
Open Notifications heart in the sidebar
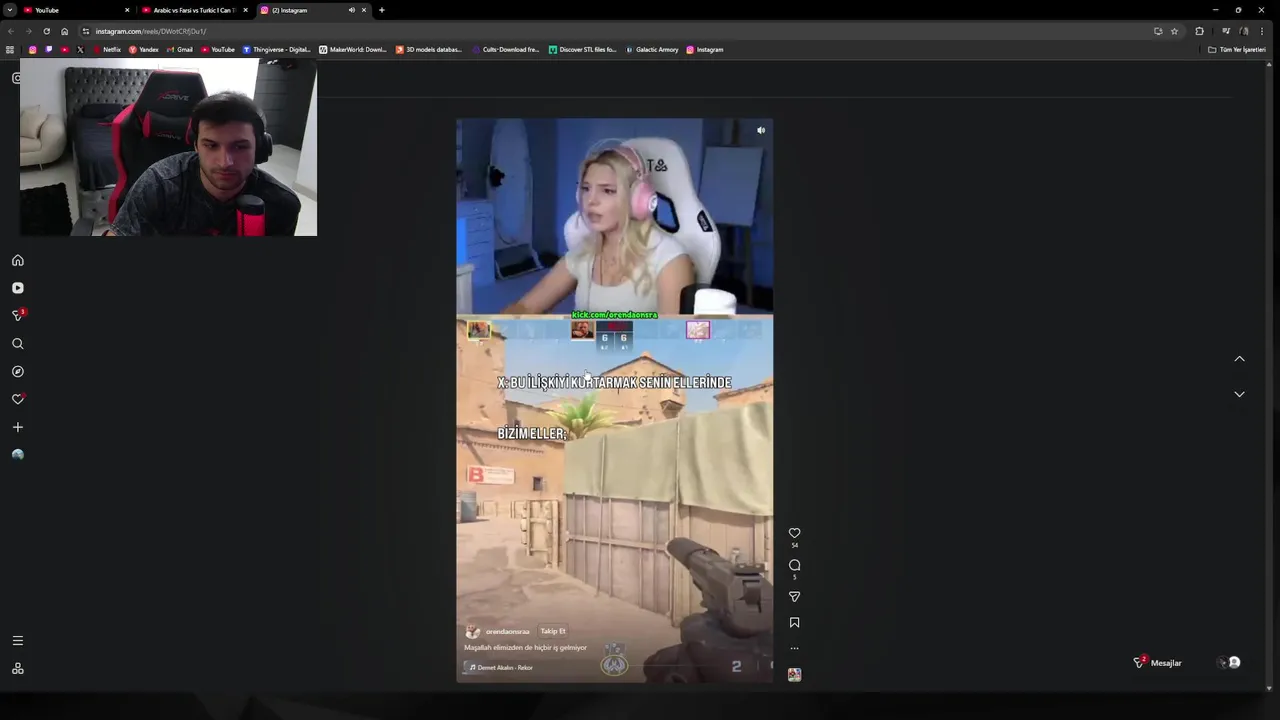coord(17,399)
